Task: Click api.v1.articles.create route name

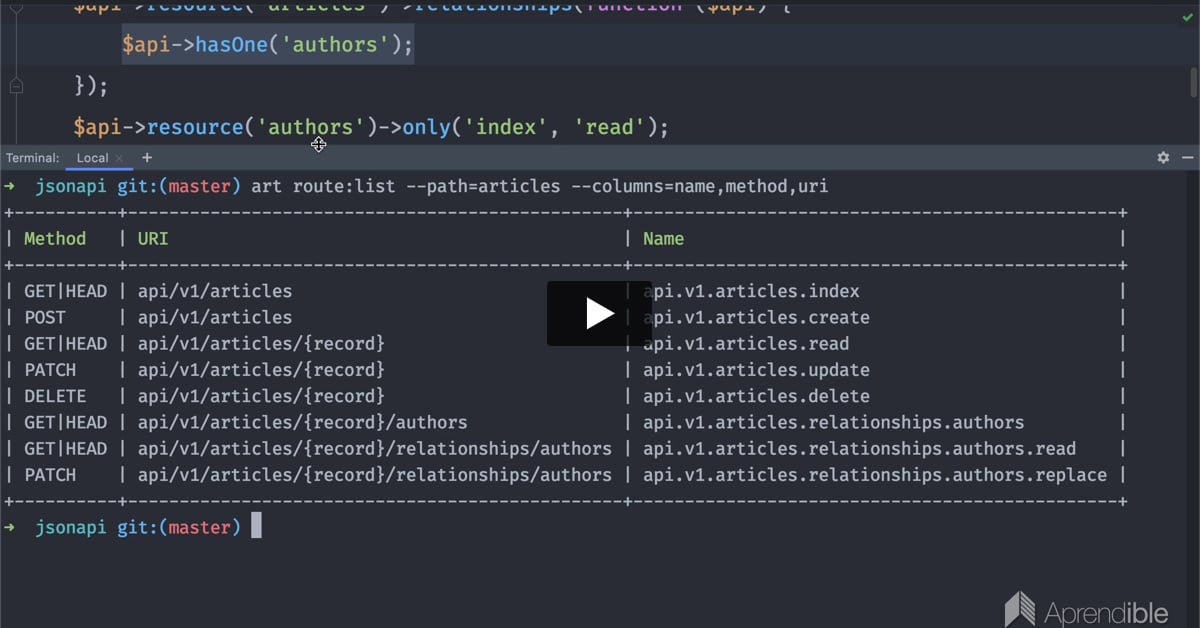Action: coord(756,317)
